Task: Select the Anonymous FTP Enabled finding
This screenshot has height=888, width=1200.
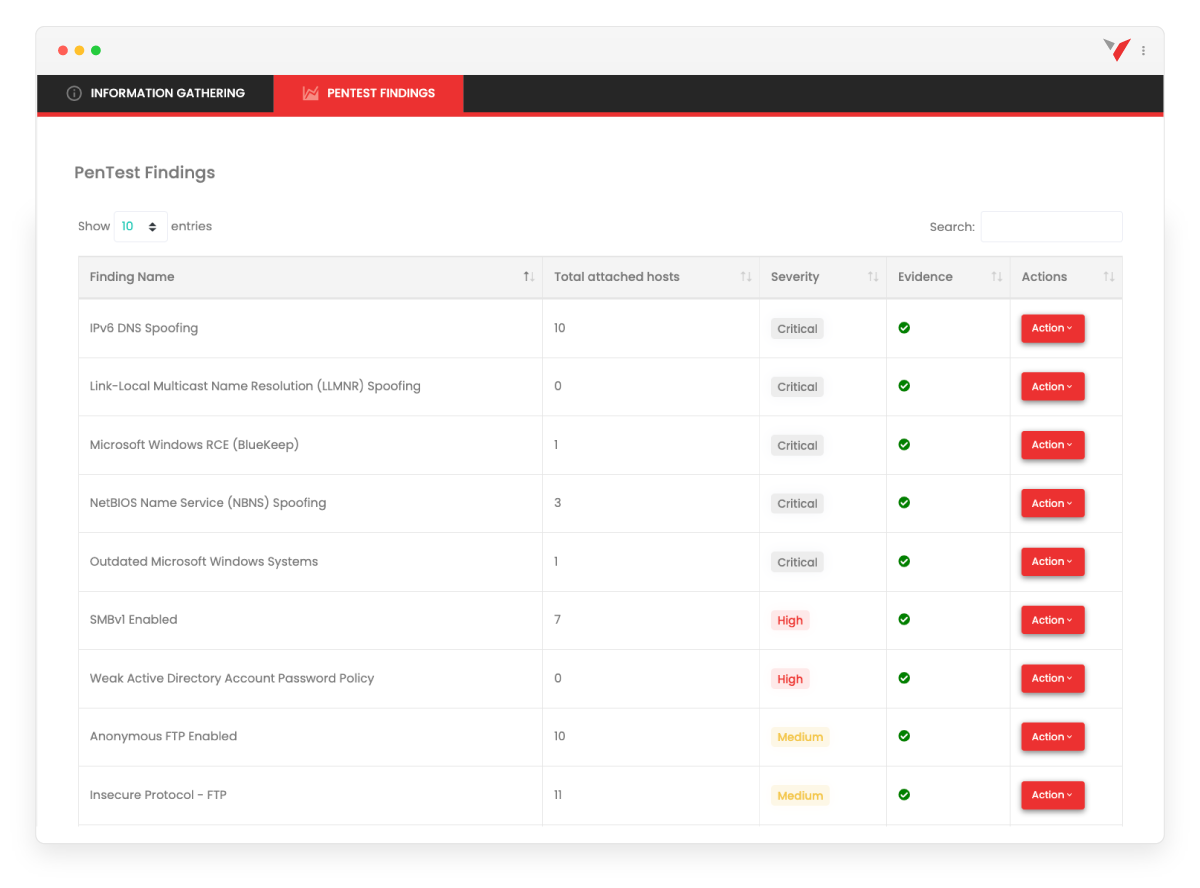Action: coord(164,736)
